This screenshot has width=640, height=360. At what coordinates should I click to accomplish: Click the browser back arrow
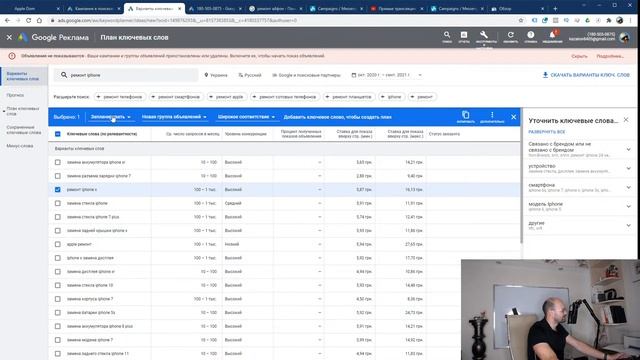[x=7, y=20]
